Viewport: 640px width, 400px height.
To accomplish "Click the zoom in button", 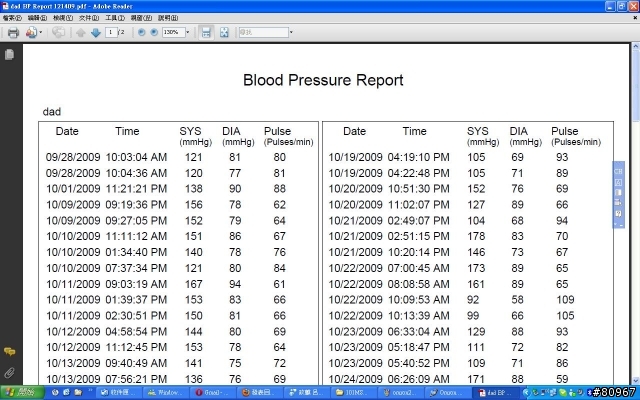I will (x=154, y=33).
